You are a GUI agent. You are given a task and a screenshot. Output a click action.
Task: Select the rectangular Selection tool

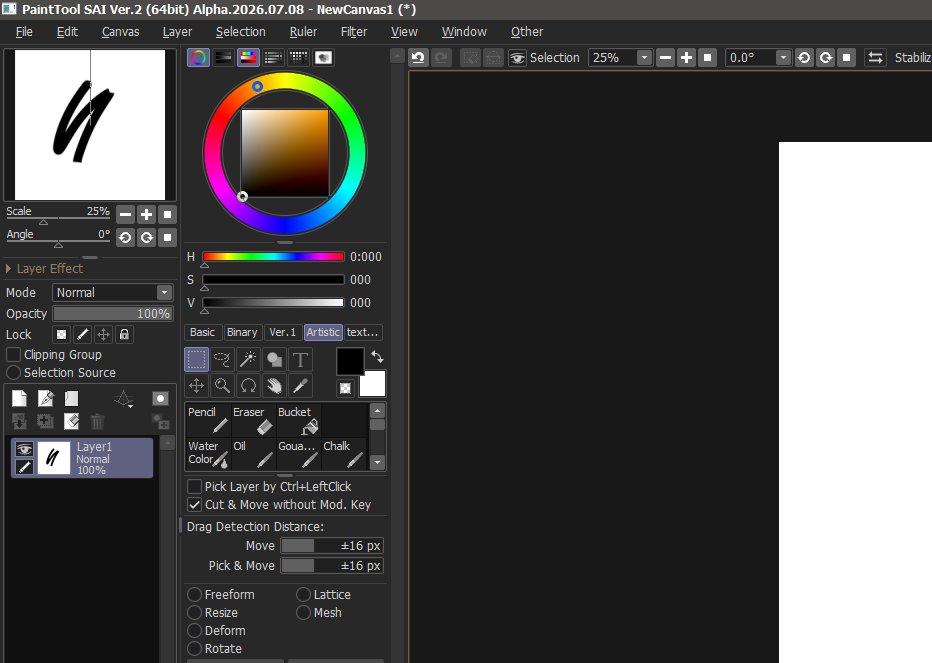(196, 360)
